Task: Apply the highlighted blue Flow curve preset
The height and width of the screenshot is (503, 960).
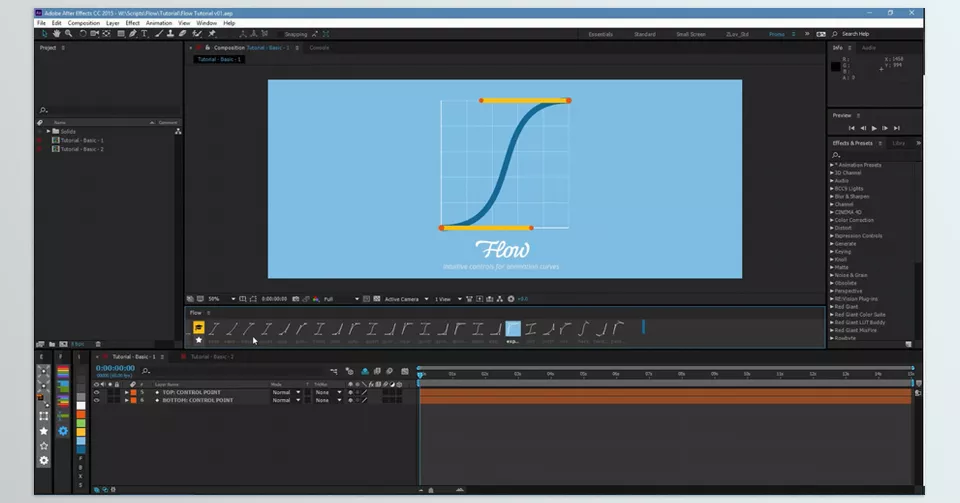Action: click(x=513, y=329)
